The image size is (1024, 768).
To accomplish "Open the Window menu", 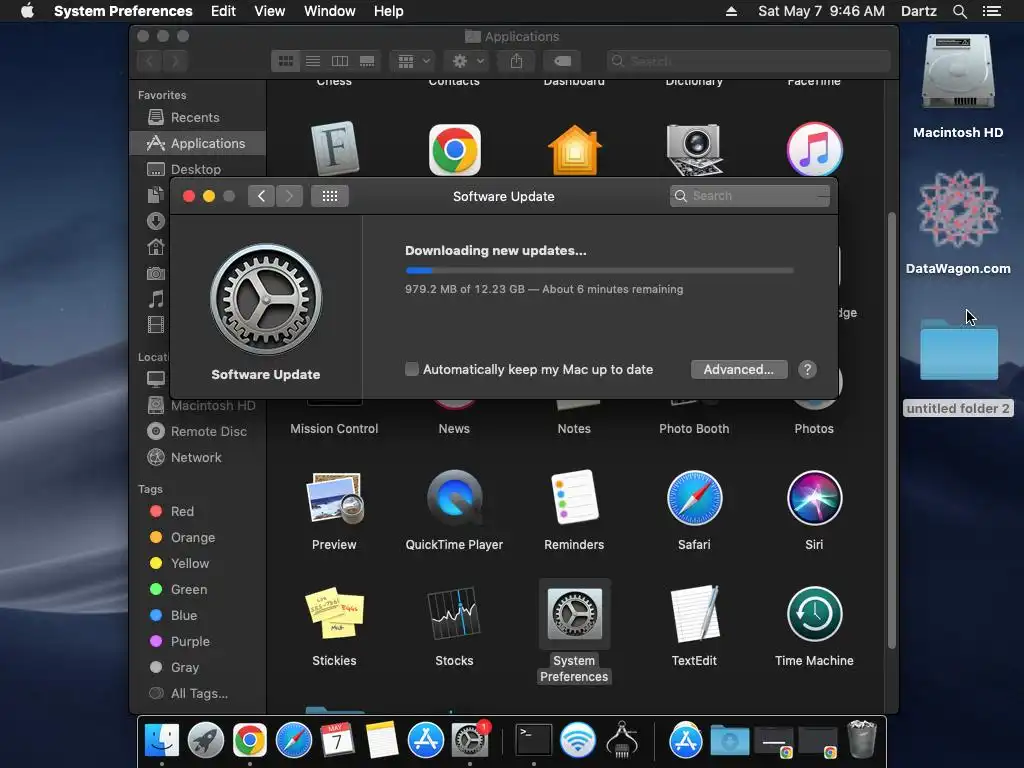I will (330, 11).
